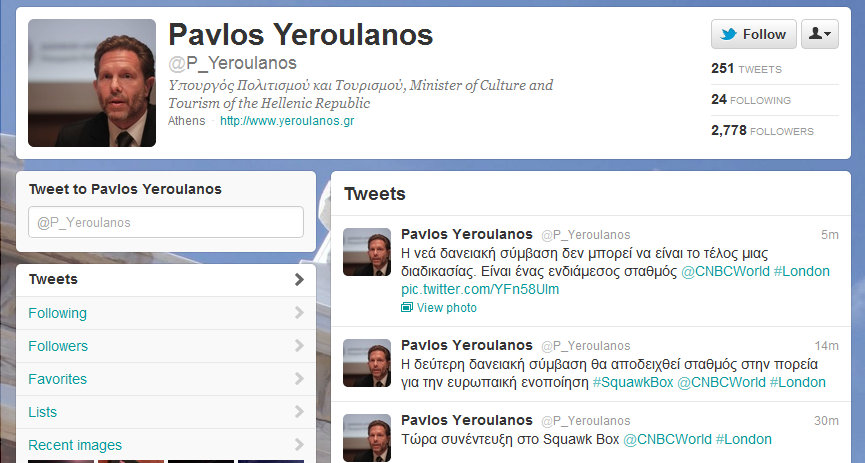Click the 5m timestamp on first tweet

tap(829, 235)
